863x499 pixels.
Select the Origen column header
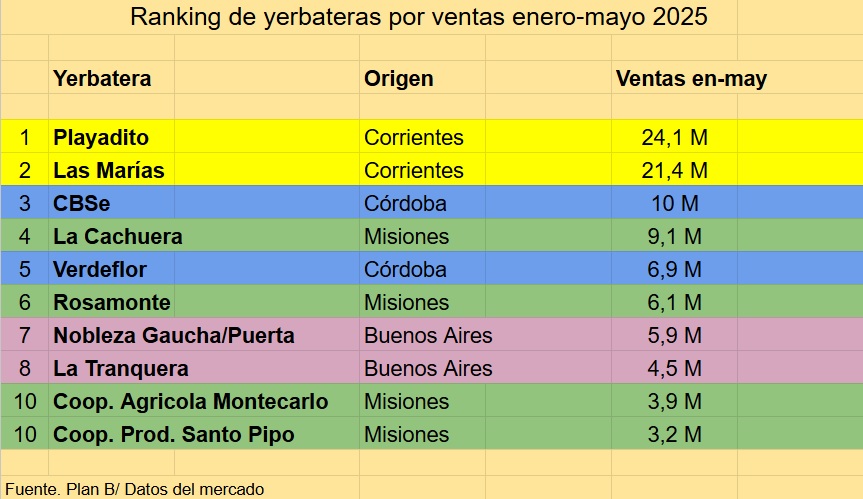tap(399, 79)
